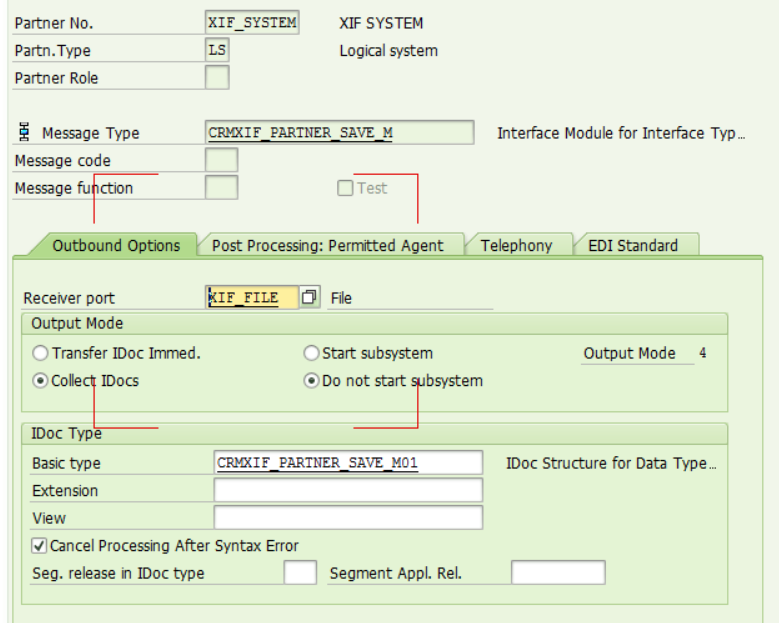Click the Partn.Type field LS
Image resolution: width=779 pixels, height=623 pixels.
tap(217, 50)
